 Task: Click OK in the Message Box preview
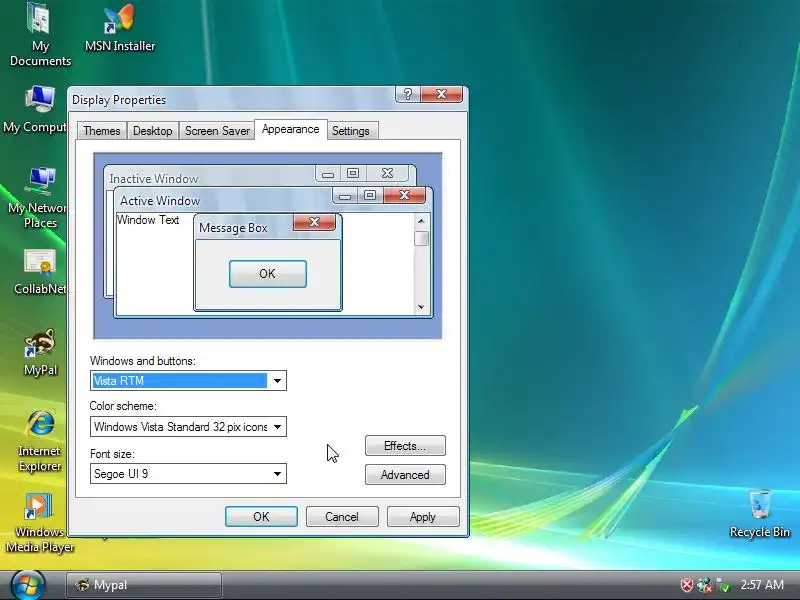(268, 273)
